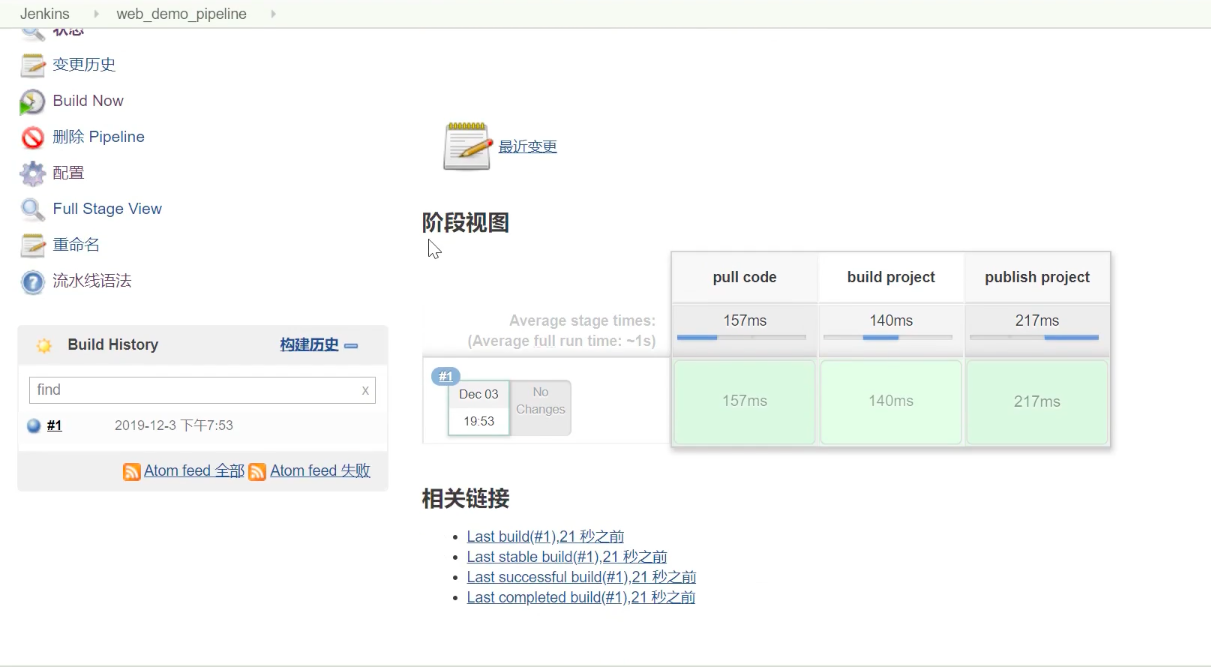The height and width of the screenshot is (667, 1211).
Task: Open 变更历史 in sidebar
Action: (84, 65)
